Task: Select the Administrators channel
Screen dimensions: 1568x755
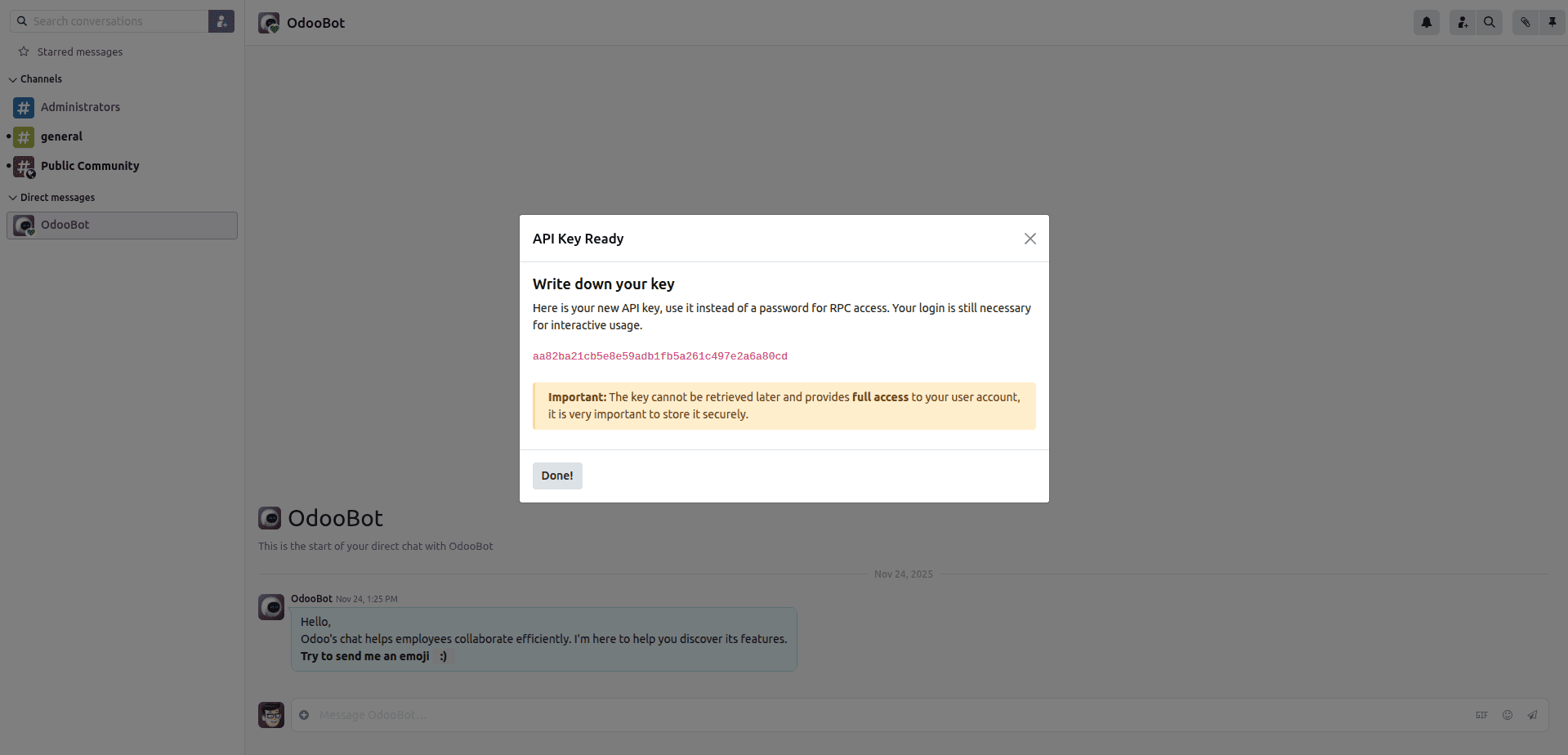Action: [x=79, y=107]
